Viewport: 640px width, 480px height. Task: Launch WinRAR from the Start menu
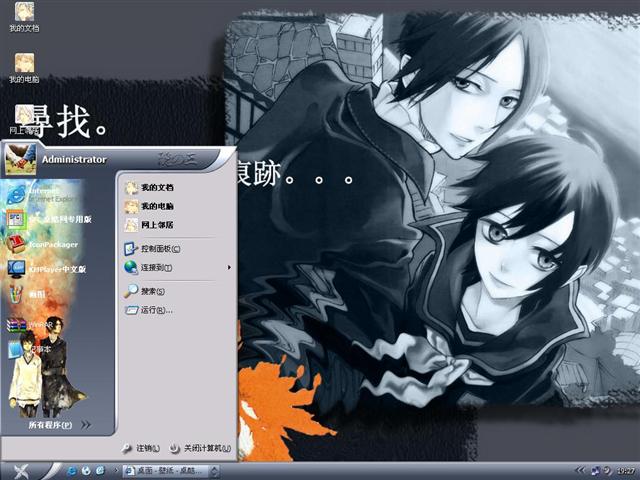pos(30,325)
